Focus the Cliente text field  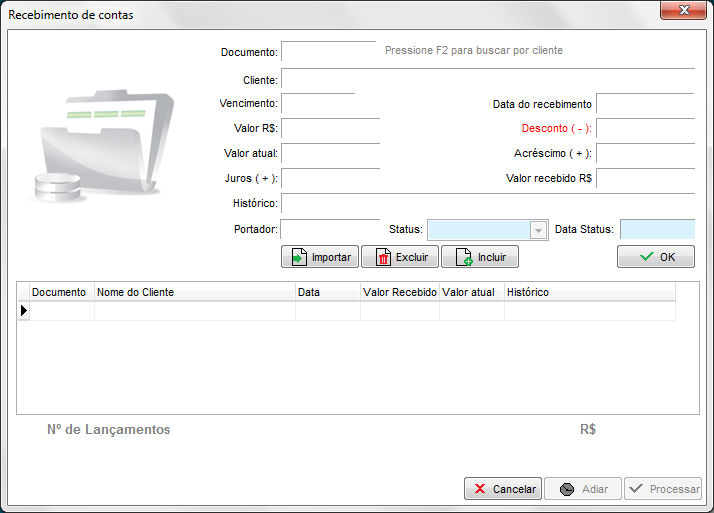pyautogui.click(x=487, y=80)
